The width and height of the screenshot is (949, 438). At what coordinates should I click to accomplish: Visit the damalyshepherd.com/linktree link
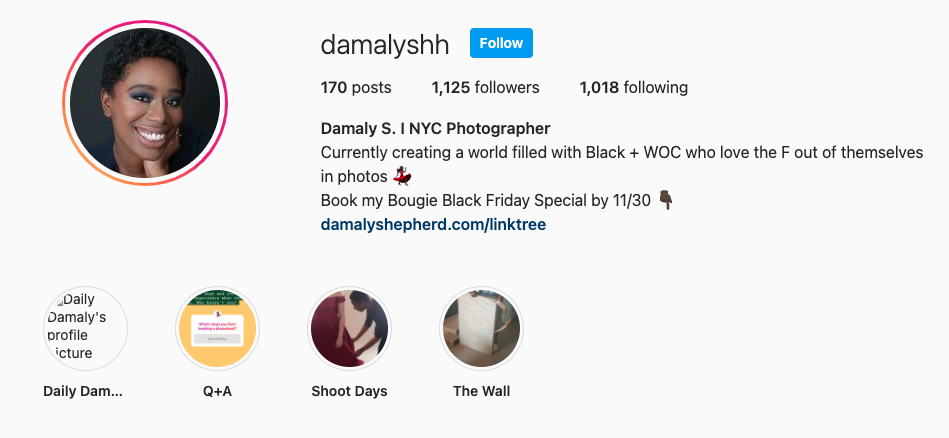tap(433, 224)
